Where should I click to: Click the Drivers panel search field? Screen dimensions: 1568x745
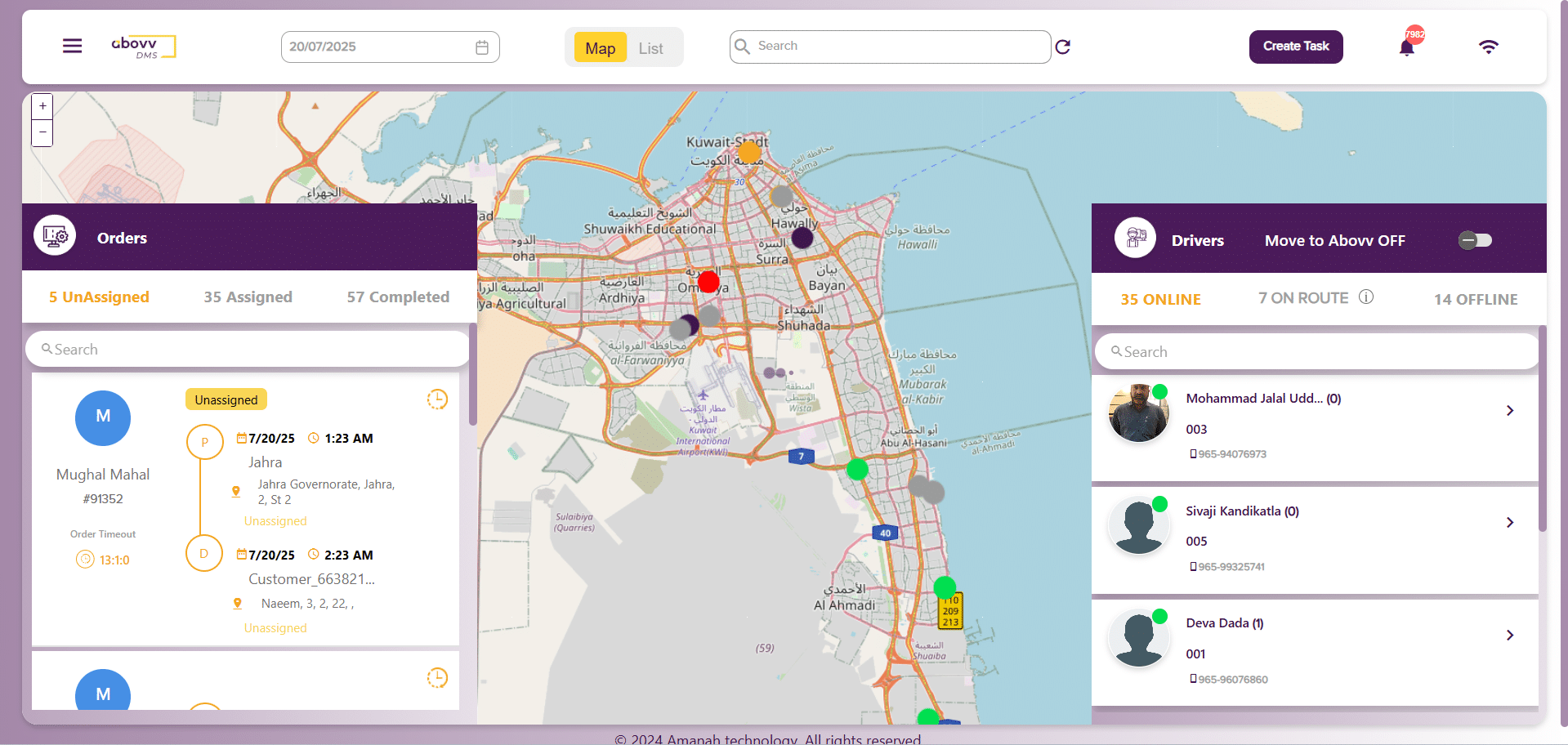(x=1316, y=352)
